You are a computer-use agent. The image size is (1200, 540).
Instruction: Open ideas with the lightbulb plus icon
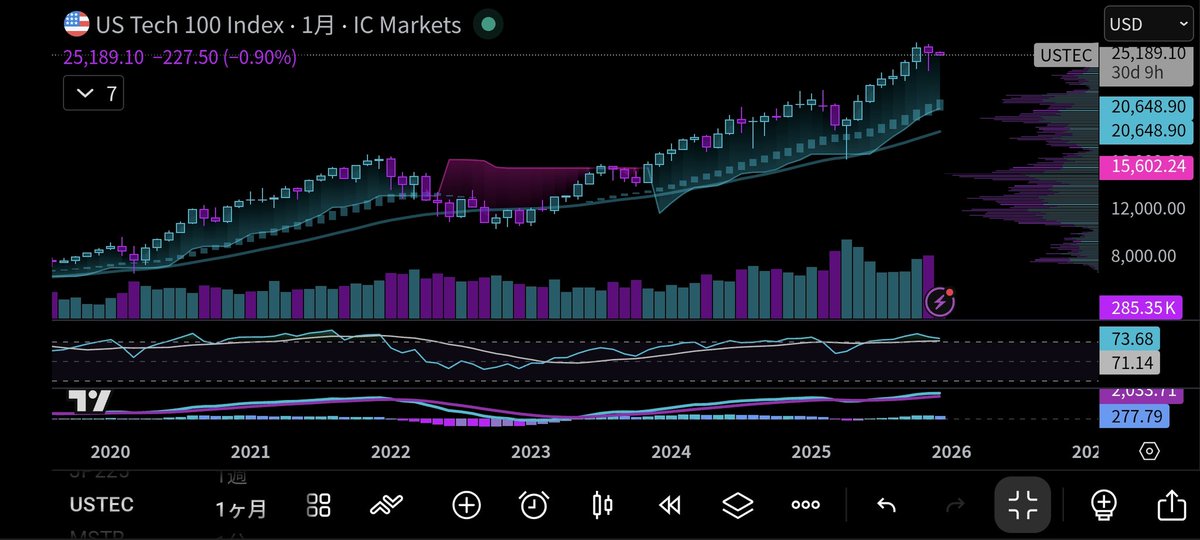coord(1103,505)
